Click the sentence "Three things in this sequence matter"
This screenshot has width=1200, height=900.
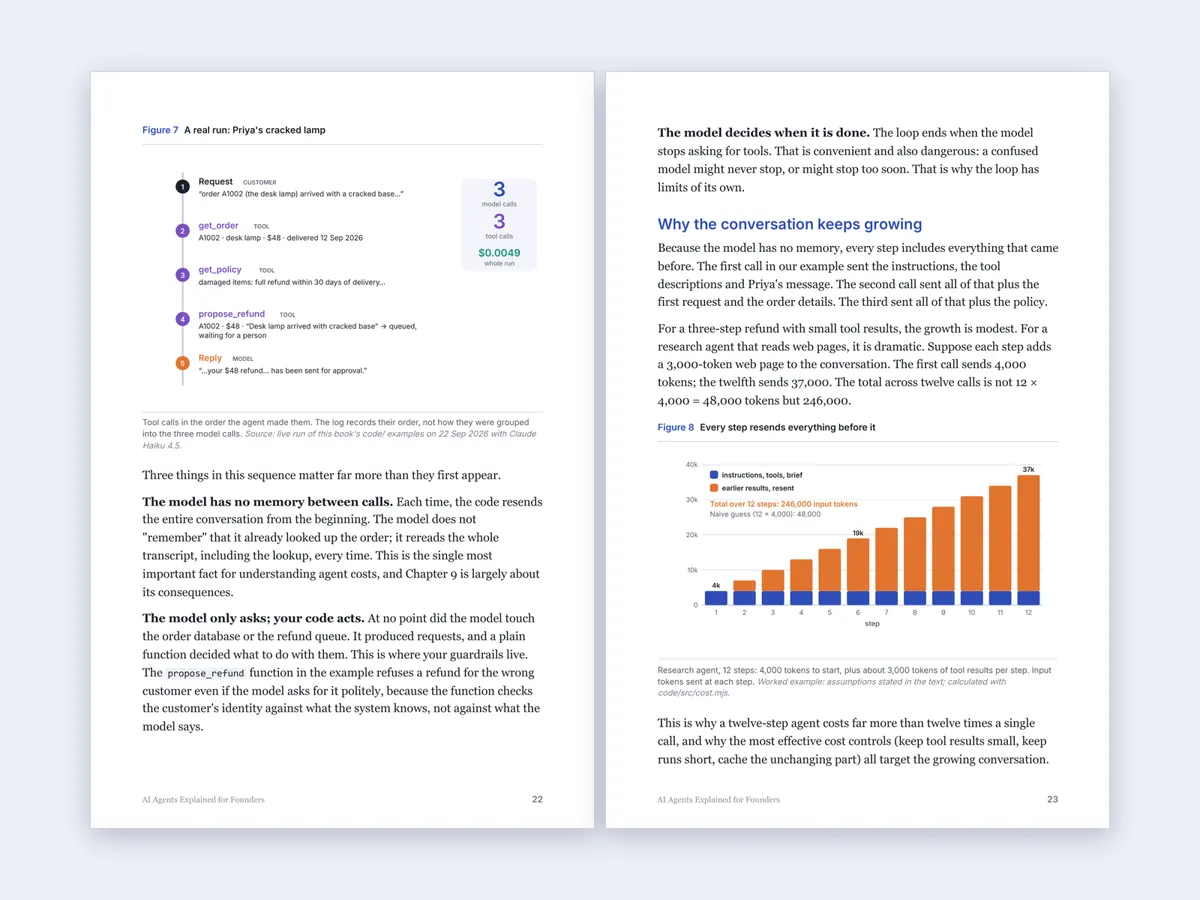point(321,475)
